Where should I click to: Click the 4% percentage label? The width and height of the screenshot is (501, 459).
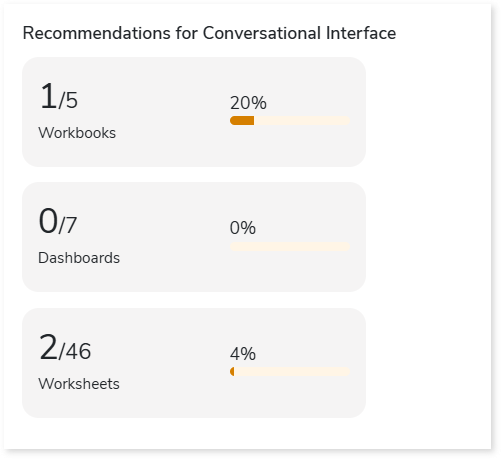pos(243,354)
